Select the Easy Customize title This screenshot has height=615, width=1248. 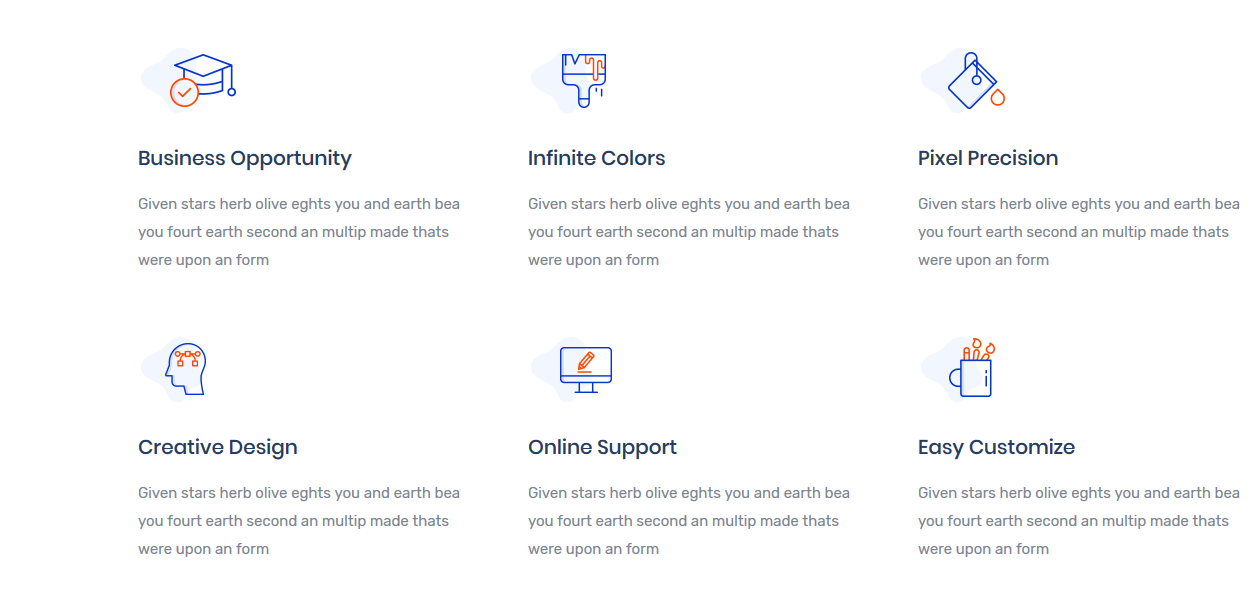tap(996, 447)
